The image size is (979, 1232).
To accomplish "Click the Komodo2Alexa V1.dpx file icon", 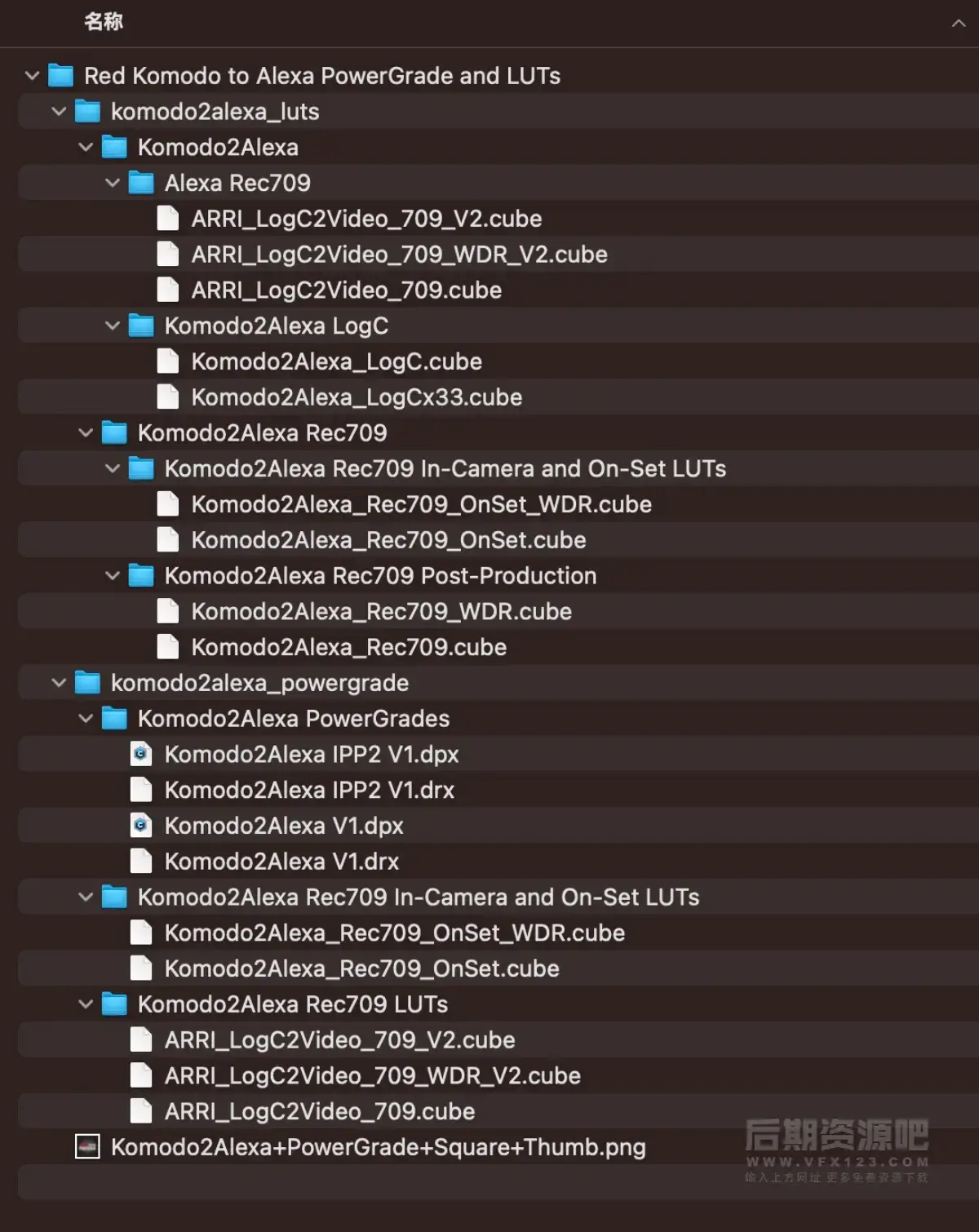I will point(141,826).
